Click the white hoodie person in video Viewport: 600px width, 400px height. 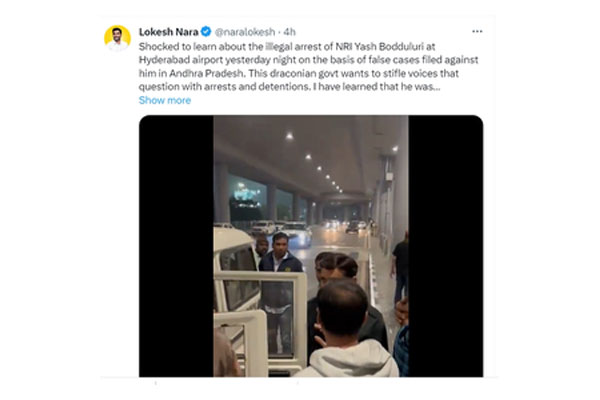pyautogui.click(x=346, y=329)
